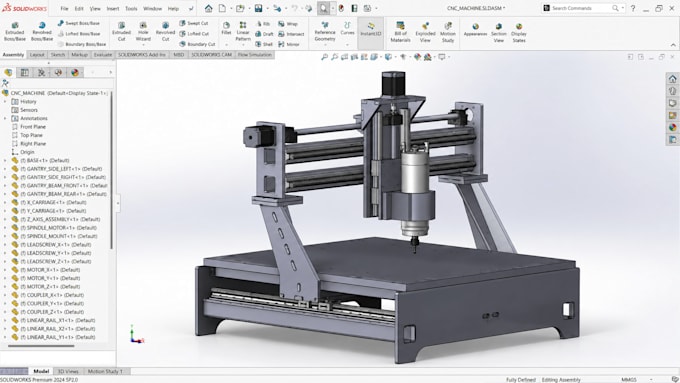Screen dimensions: 680x383
Task: Select Top Plane in feature tree
Action: coord(31,135)
